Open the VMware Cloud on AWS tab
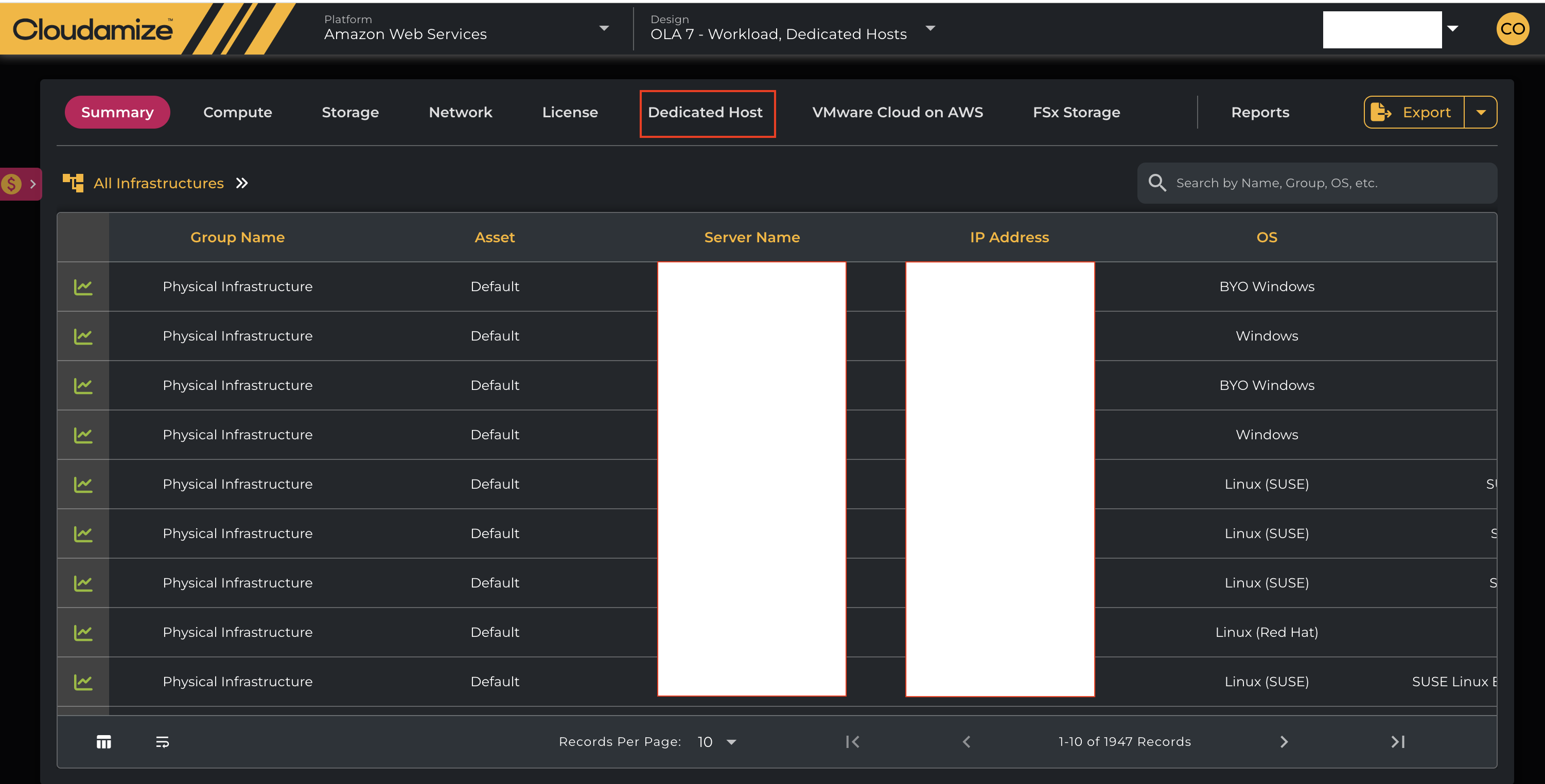The width and height of the screenshot is (1545, 784). tap(897, 112)
